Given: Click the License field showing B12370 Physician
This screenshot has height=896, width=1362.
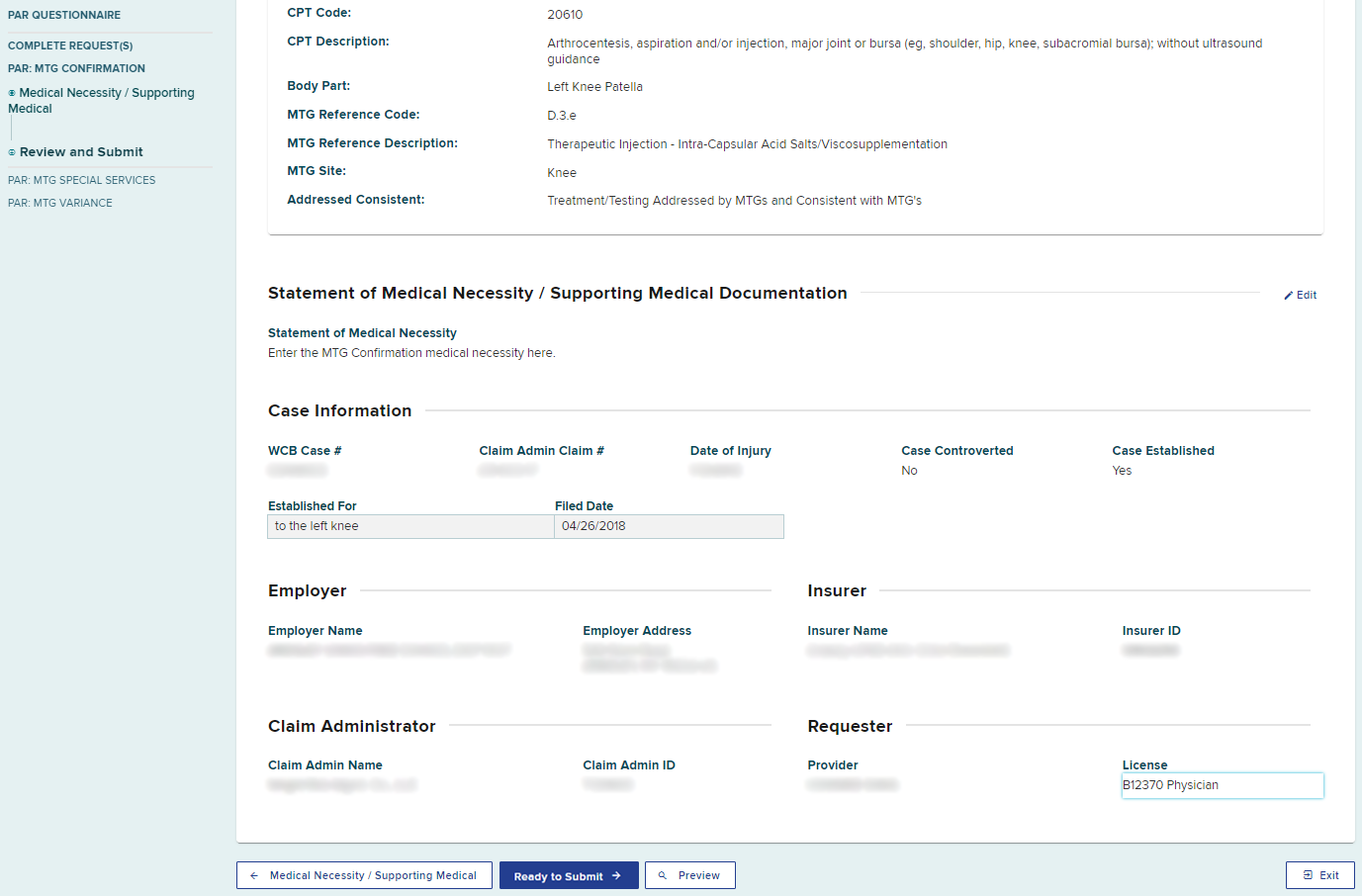Looking at the screenshot, I should 1222,785.
